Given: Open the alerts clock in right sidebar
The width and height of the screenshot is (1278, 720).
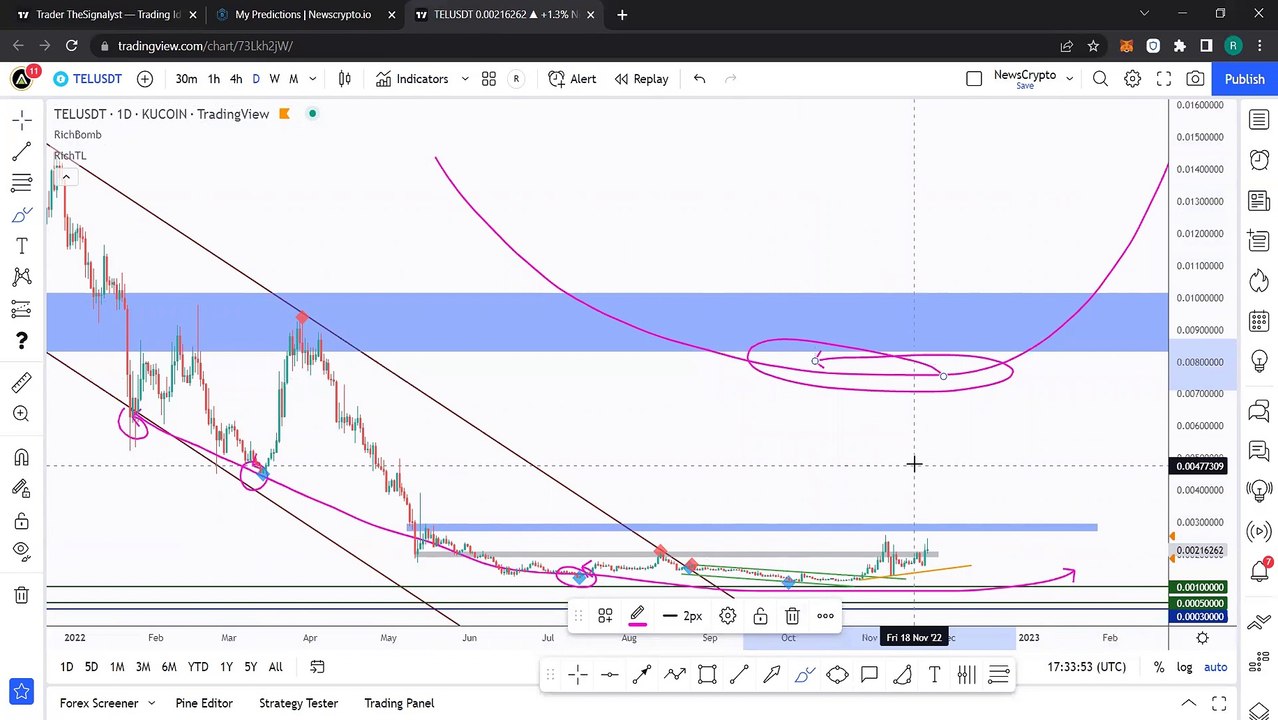Looking at the screenshot, I should 1258,160.
